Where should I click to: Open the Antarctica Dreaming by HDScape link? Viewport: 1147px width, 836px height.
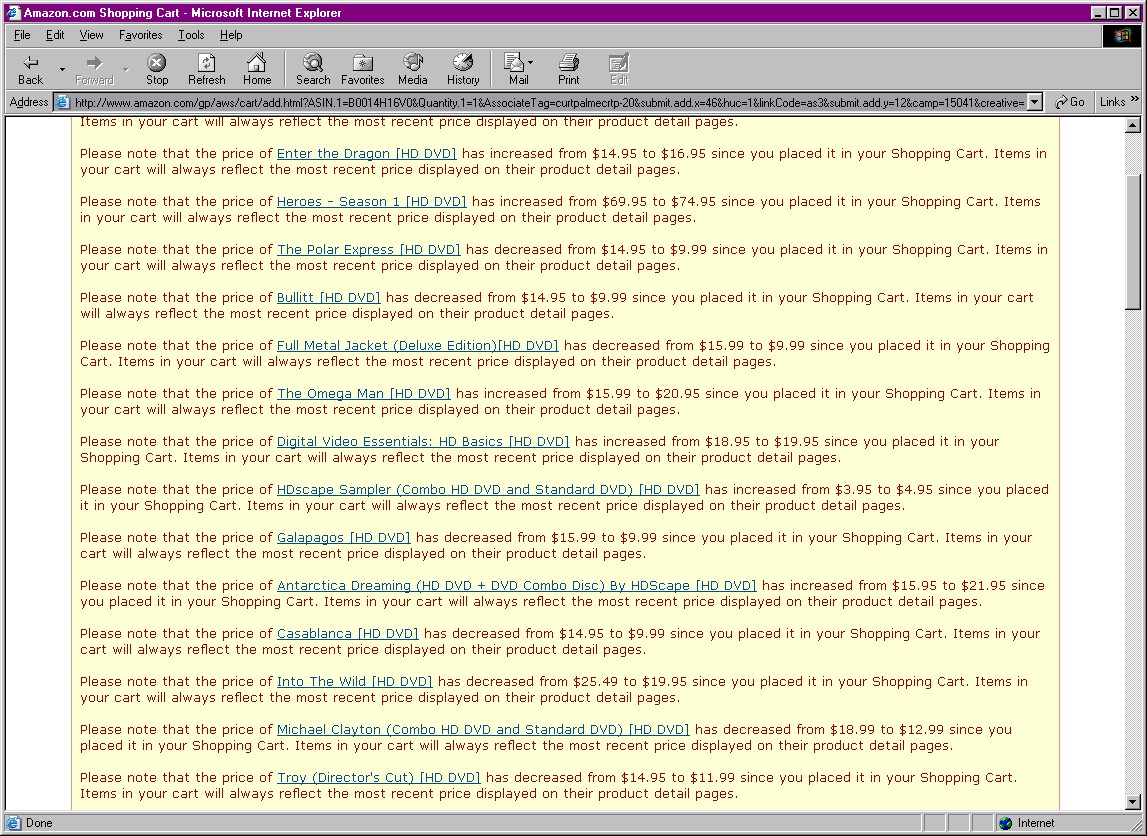coord(516,586)
